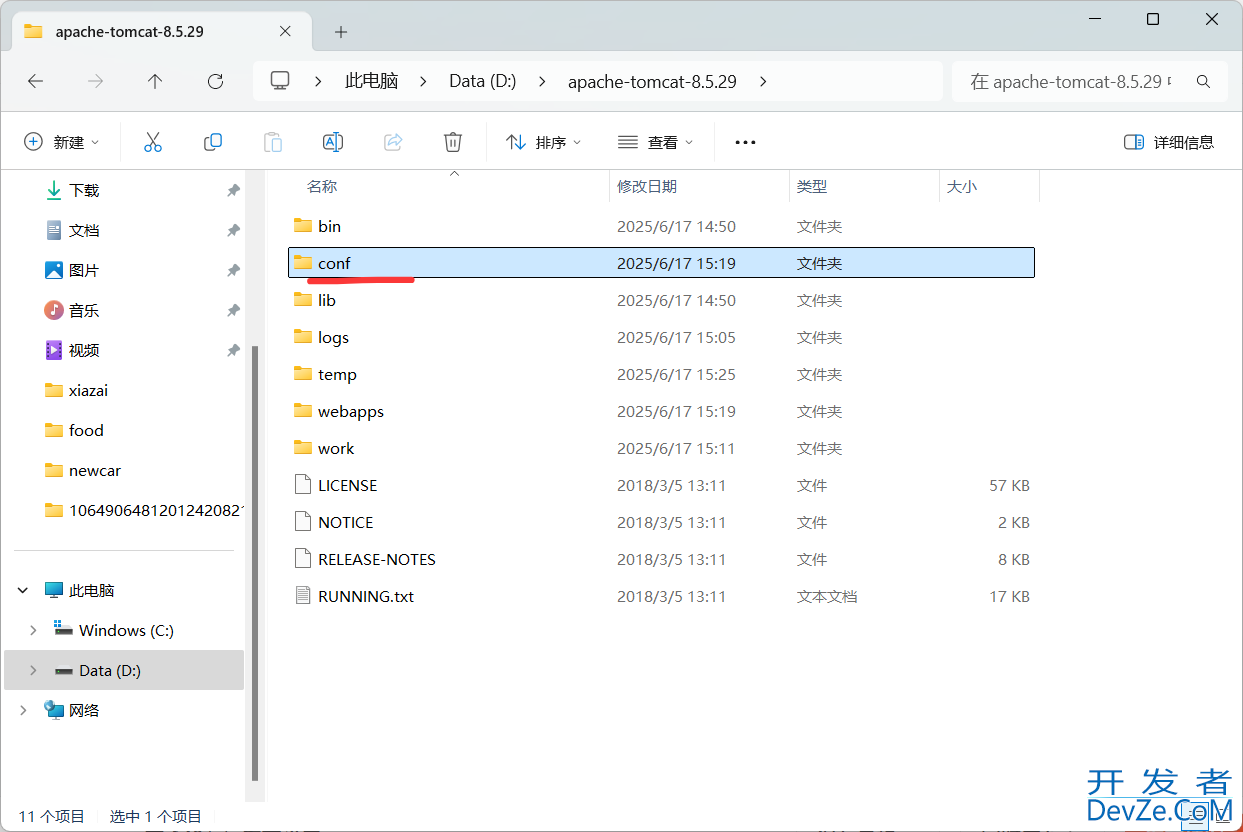Open the 查看 view dropdown
1243x832 pixels.
pyautogui.click(x=655, y=142)
